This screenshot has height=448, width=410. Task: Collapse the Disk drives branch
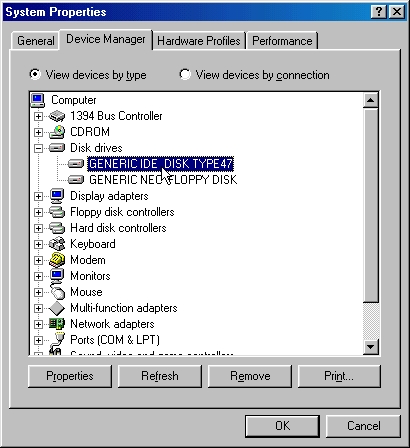click(x=38, y=148)
